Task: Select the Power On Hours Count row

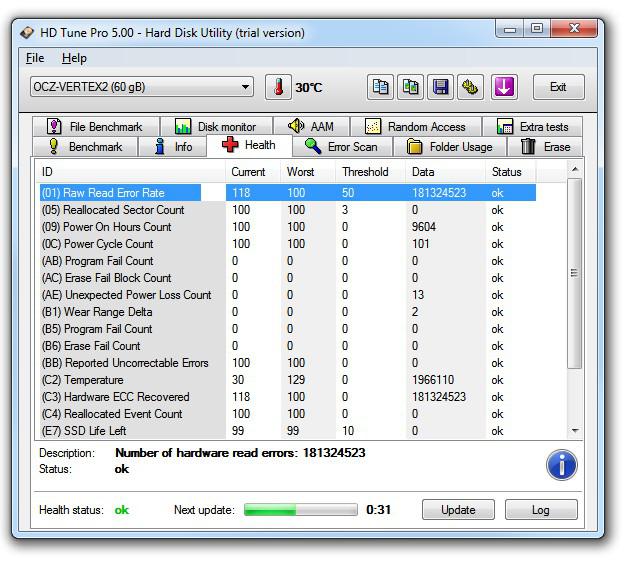Action: pyautogui.click(x=288, y=227)
